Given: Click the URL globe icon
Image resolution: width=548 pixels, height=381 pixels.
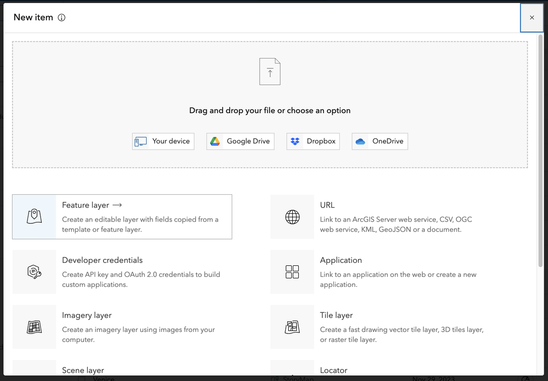Looking at the screenshot, I should coord(292,217).
